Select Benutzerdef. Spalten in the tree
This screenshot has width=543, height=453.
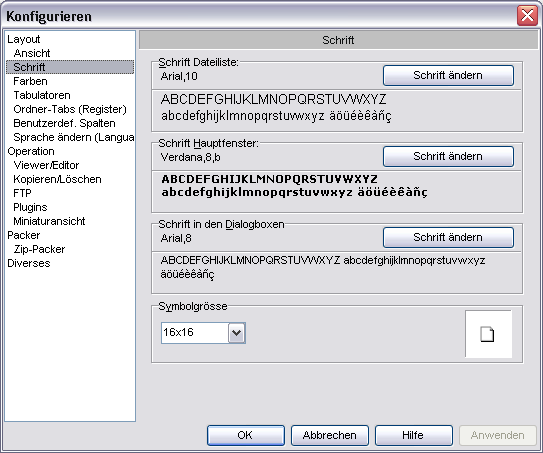tap(64, 123)
